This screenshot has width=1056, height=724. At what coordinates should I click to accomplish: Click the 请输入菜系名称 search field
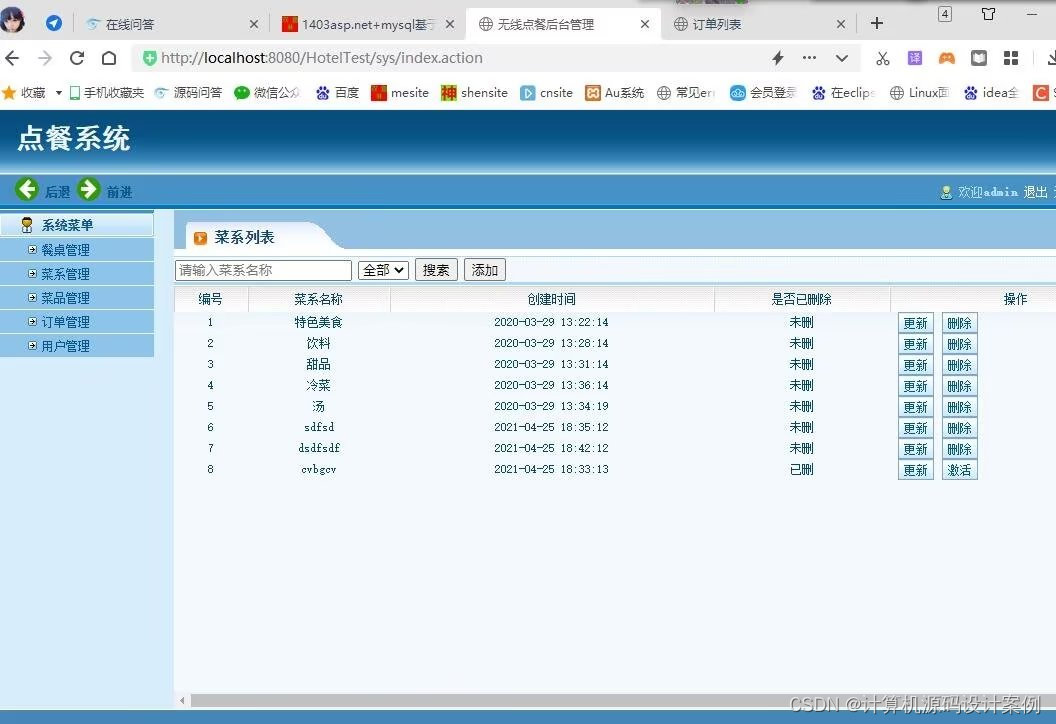[x=263, y=270]
